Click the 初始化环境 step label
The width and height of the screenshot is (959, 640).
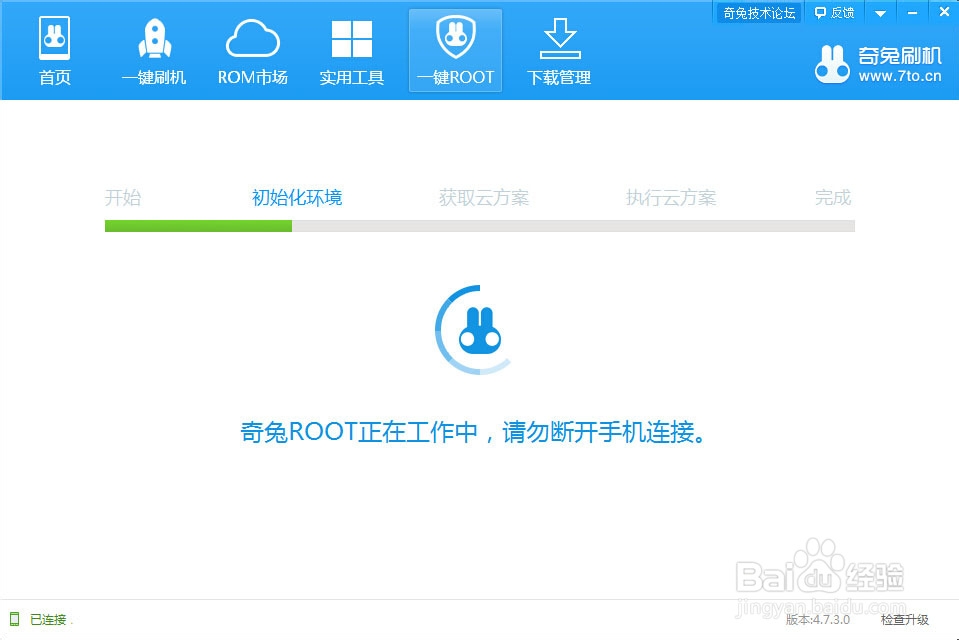coord(297,198)
